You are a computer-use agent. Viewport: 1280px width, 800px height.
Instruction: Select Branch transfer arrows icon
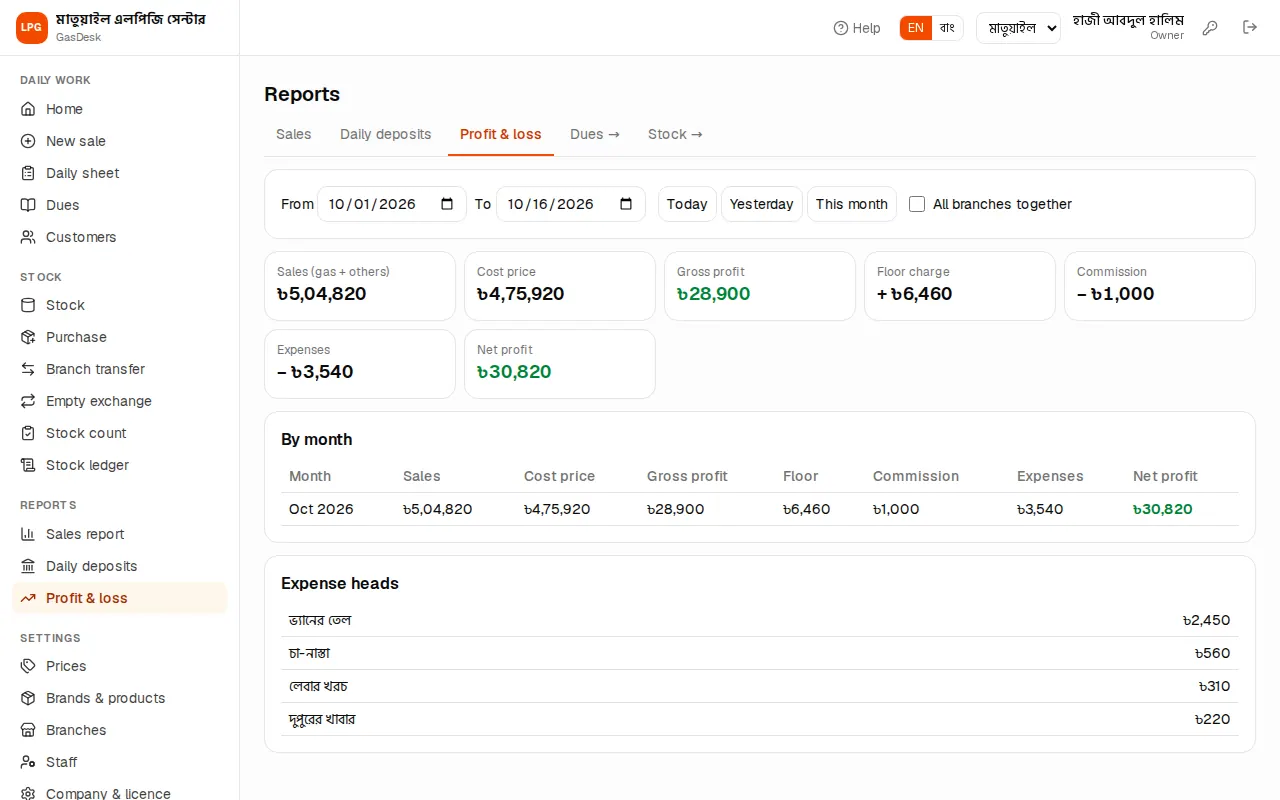point(28,369)
